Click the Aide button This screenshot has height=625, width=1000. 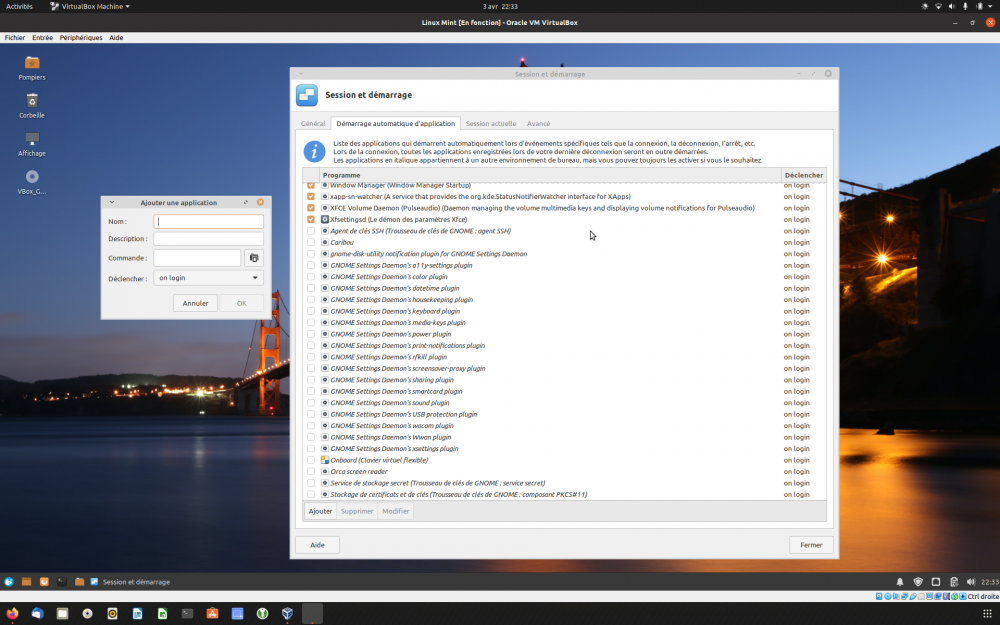tap(317, 545)
